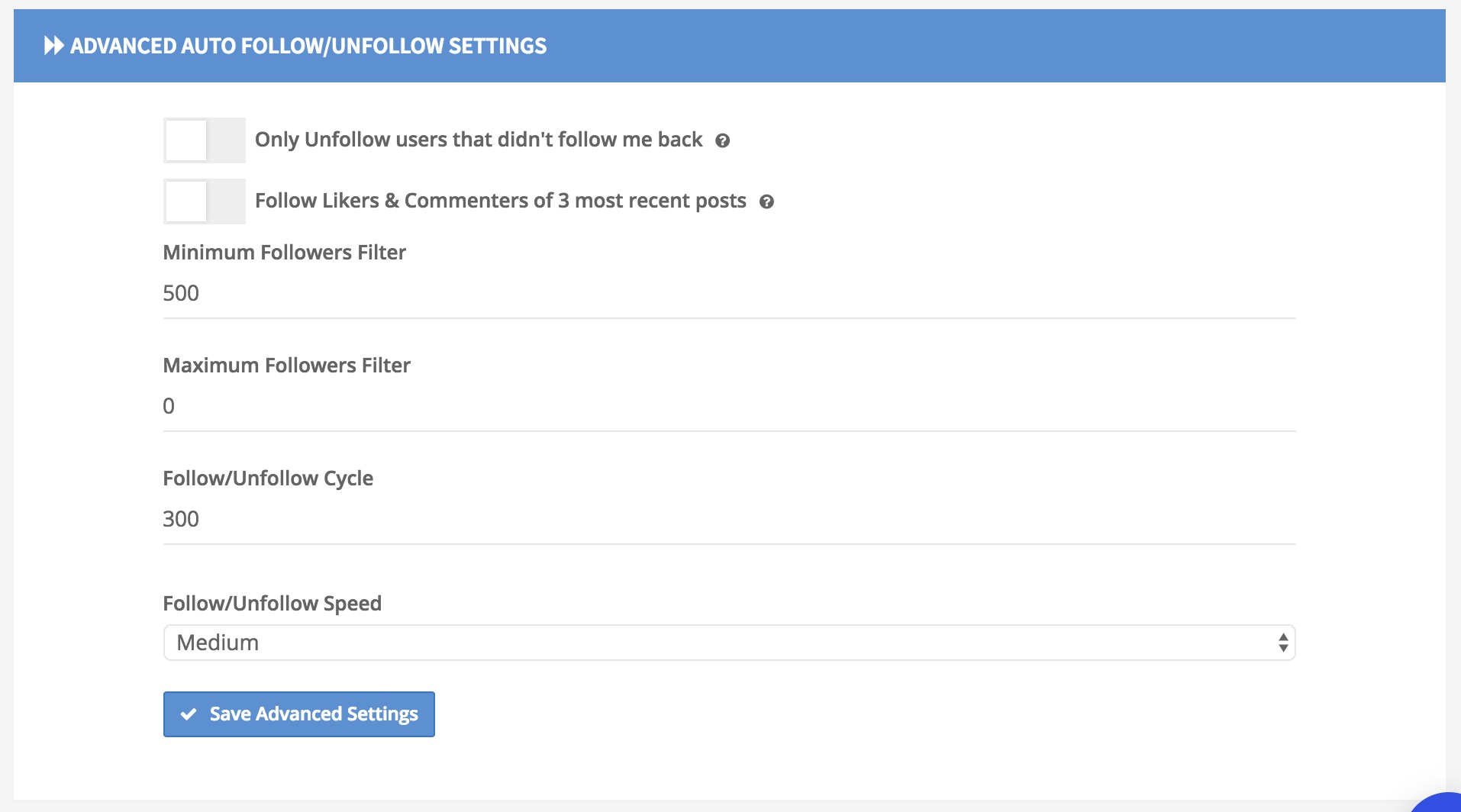1461x812 pixels.
Task: Open the Follow/Unfollow Speed dropdown
Action: pos(730,643)
